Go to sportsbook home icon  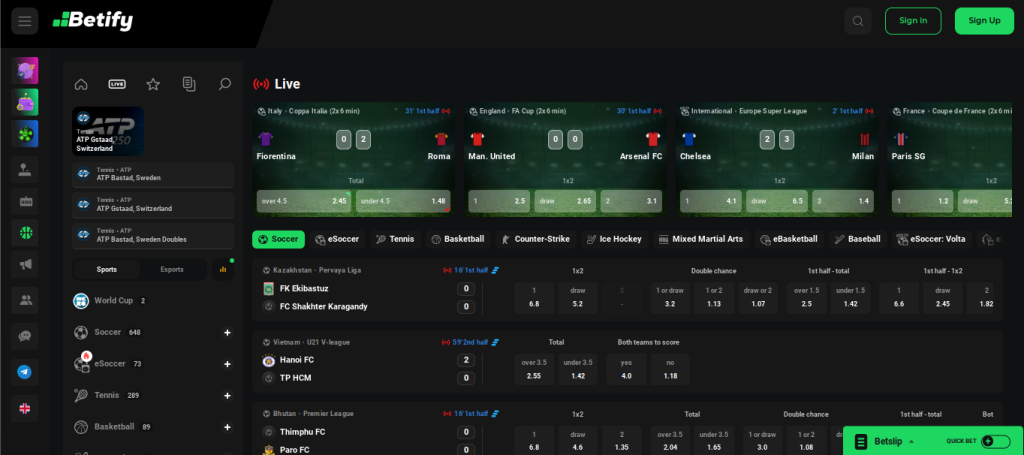[81, 84]
